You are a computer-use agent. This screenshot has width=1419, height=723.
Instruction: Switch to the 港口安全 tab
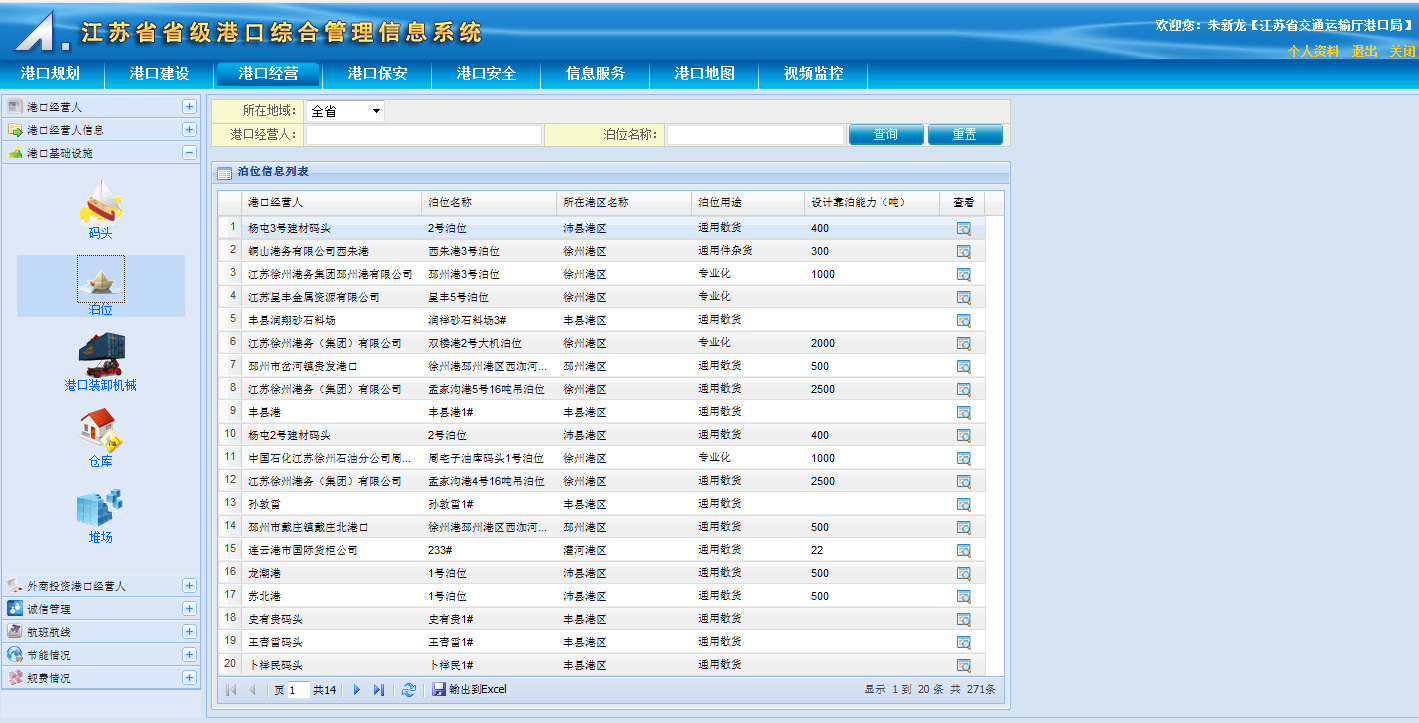point(486,74)
